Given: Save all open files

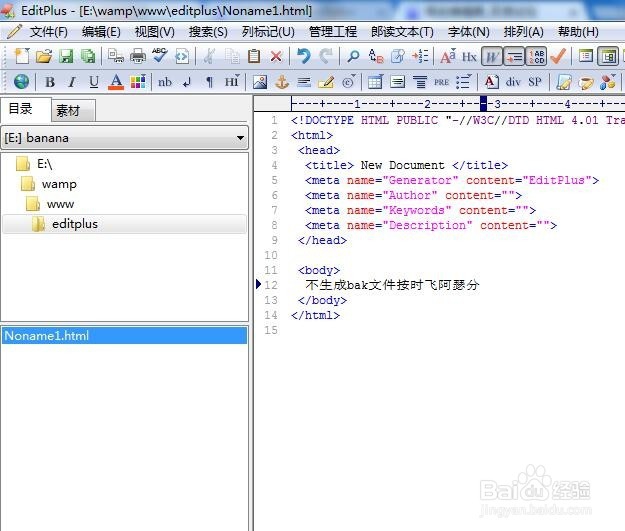Looking at the screenshot, I should (x=88, y=56).
